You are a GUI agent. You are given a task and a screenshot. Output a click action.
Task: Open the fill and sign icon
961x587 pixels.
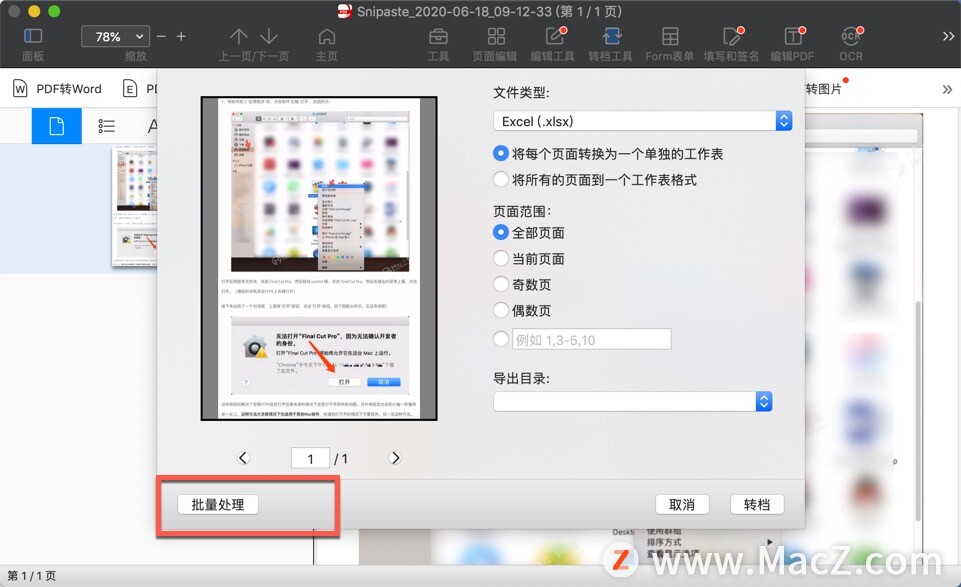click(732, 36)
